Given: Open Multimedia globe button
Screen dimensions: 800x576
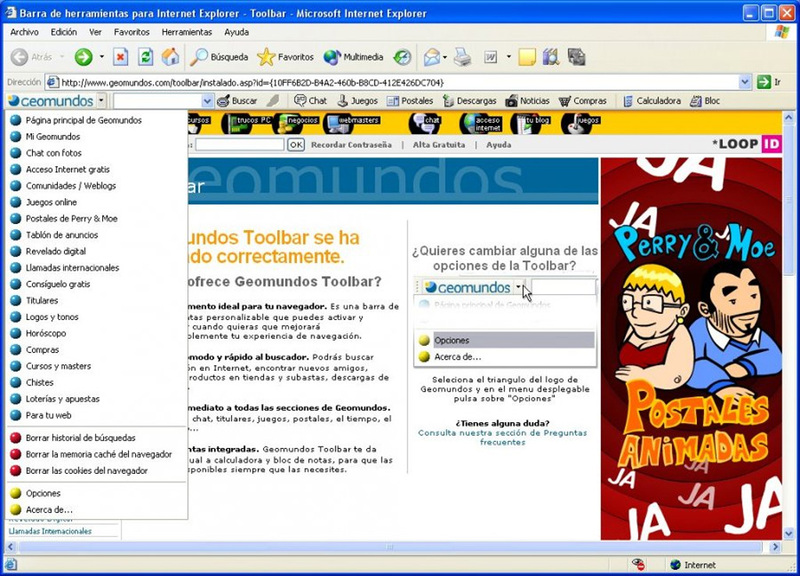Looking at the screenshot, I should [353, 57].
